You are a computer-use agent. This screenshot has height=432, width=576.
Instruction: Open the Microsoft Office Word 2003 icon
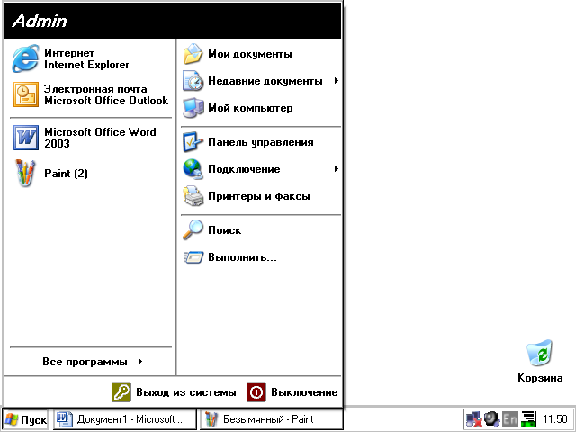point(26,137)
